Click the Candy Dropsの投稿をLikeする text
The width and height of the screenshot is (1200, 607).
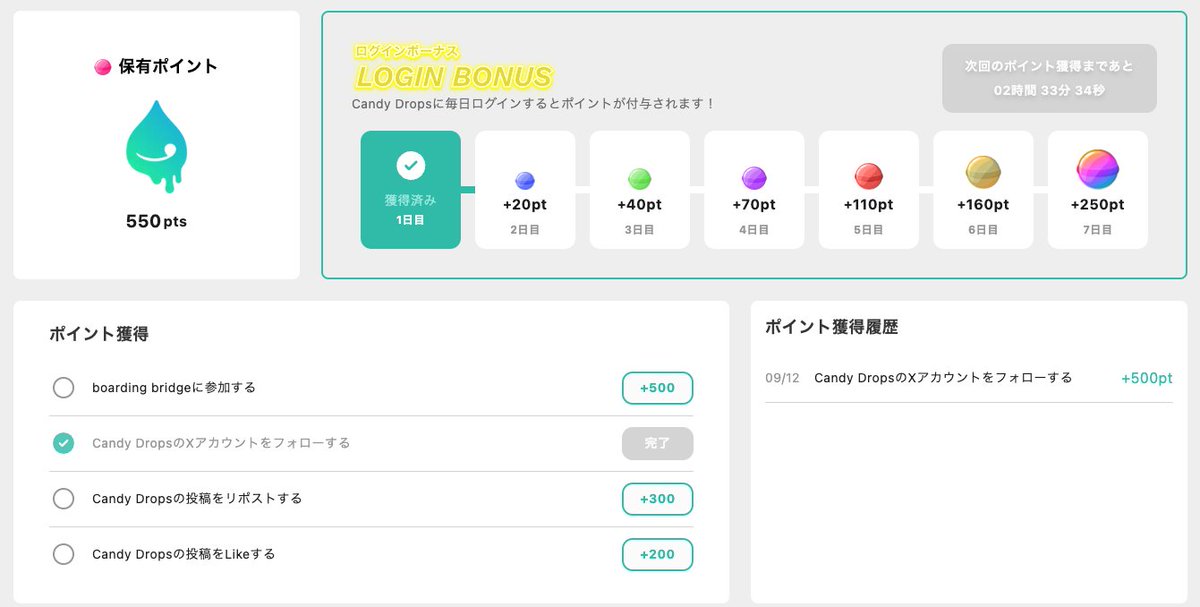point(184,554)
